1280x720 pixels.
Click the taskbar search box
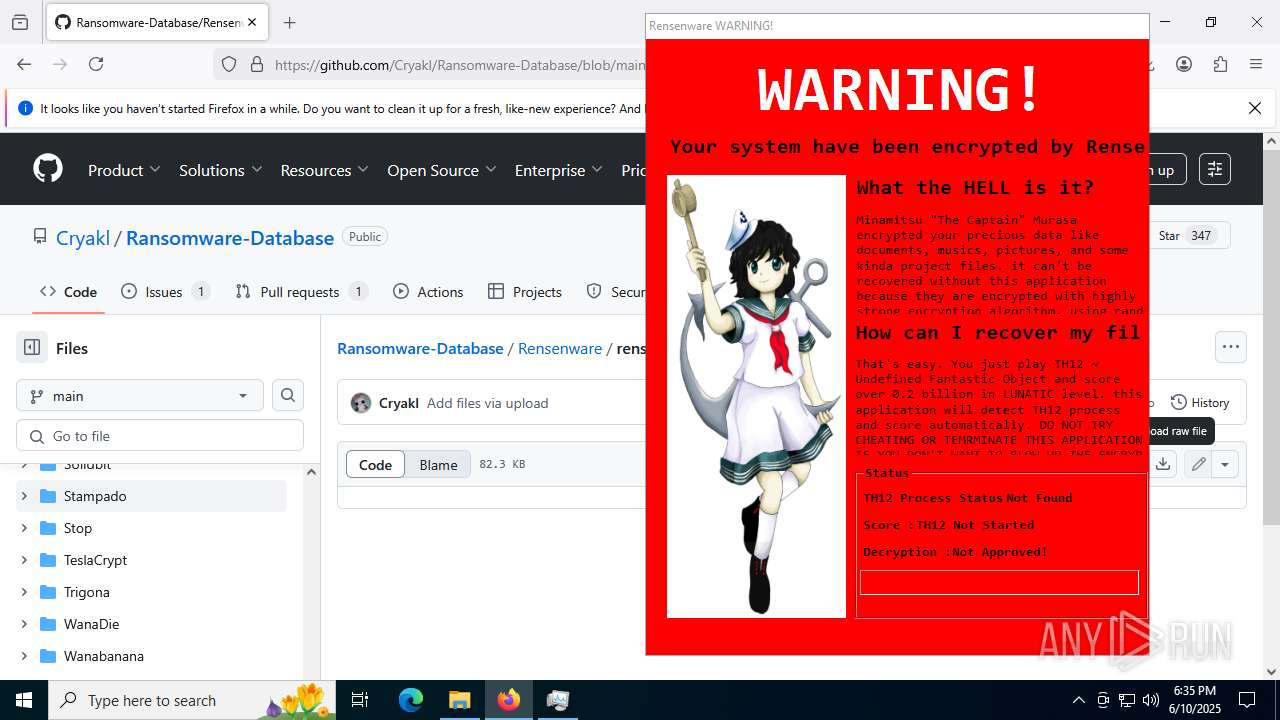pyautogui.click(x=194, y=700)
